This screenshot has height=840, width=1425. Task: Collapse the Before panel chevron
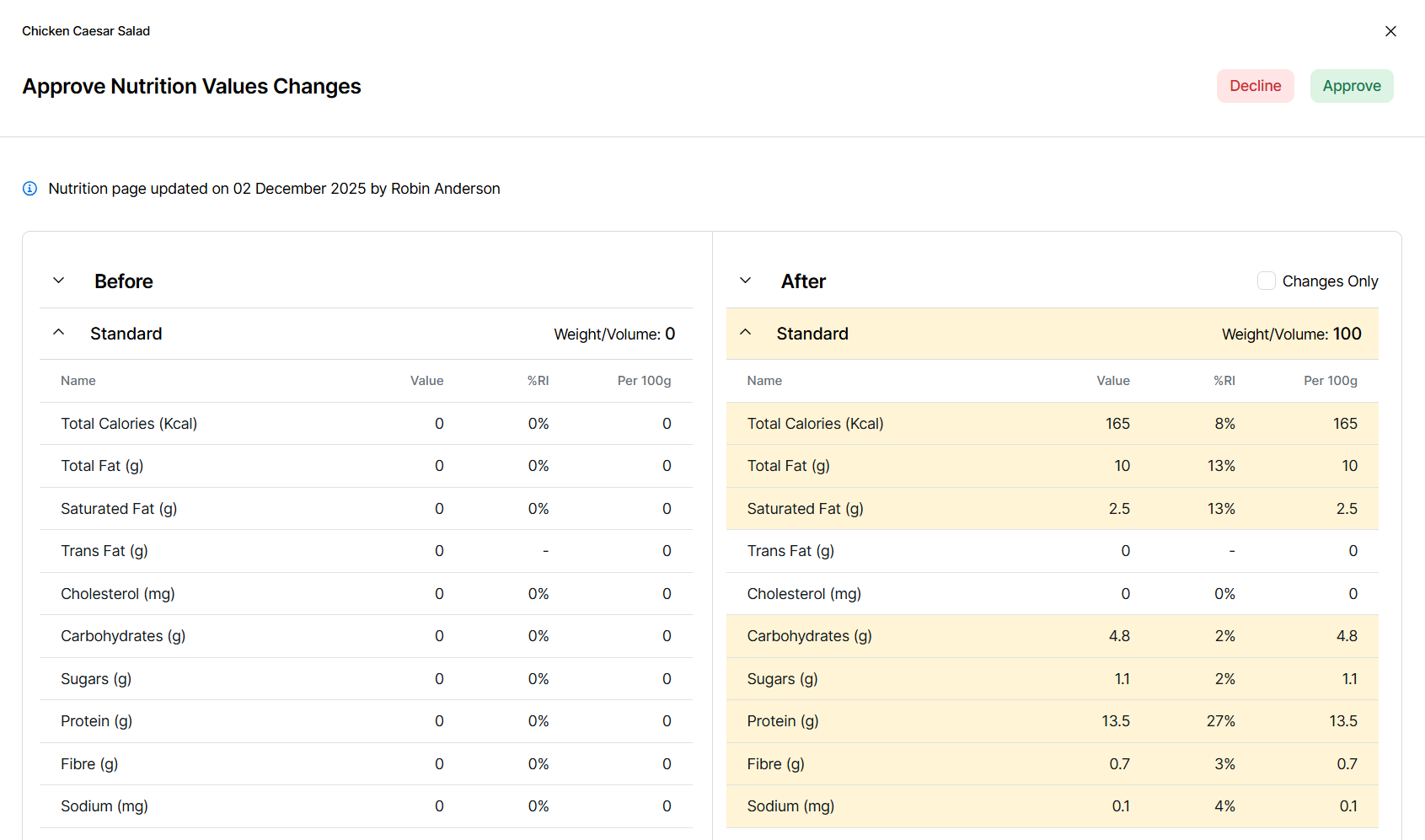[x=59, y=281]
